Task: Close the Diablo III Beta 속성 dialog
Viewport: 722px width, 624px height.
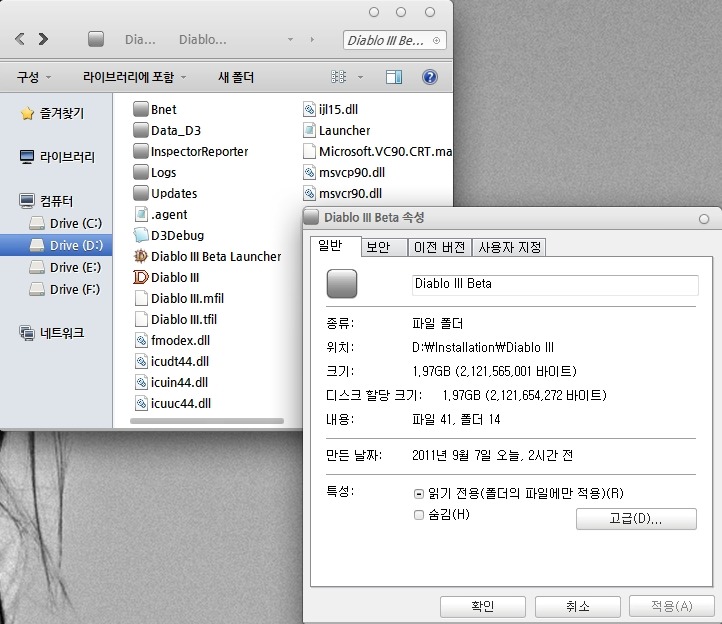Action: point(704,219)
